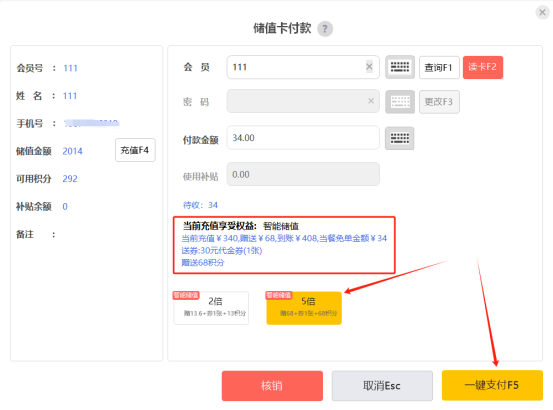The width and height of the screenshot is (553, 410).
Task: Open keypad icon beside payment amount
Action: coord(400,138)
